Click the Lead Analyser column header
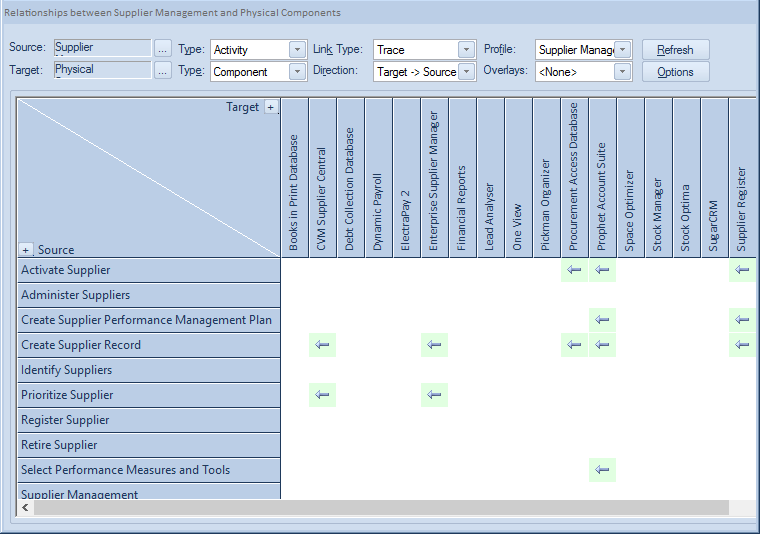Screen dimensions: 760x534 491,178
